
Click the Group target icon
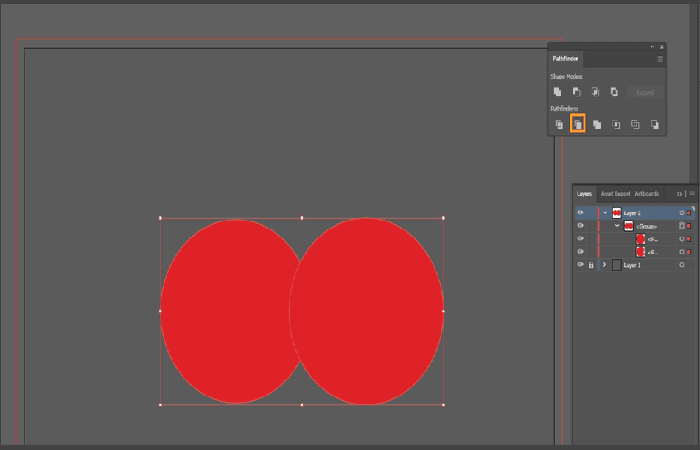tap(682, 226)
